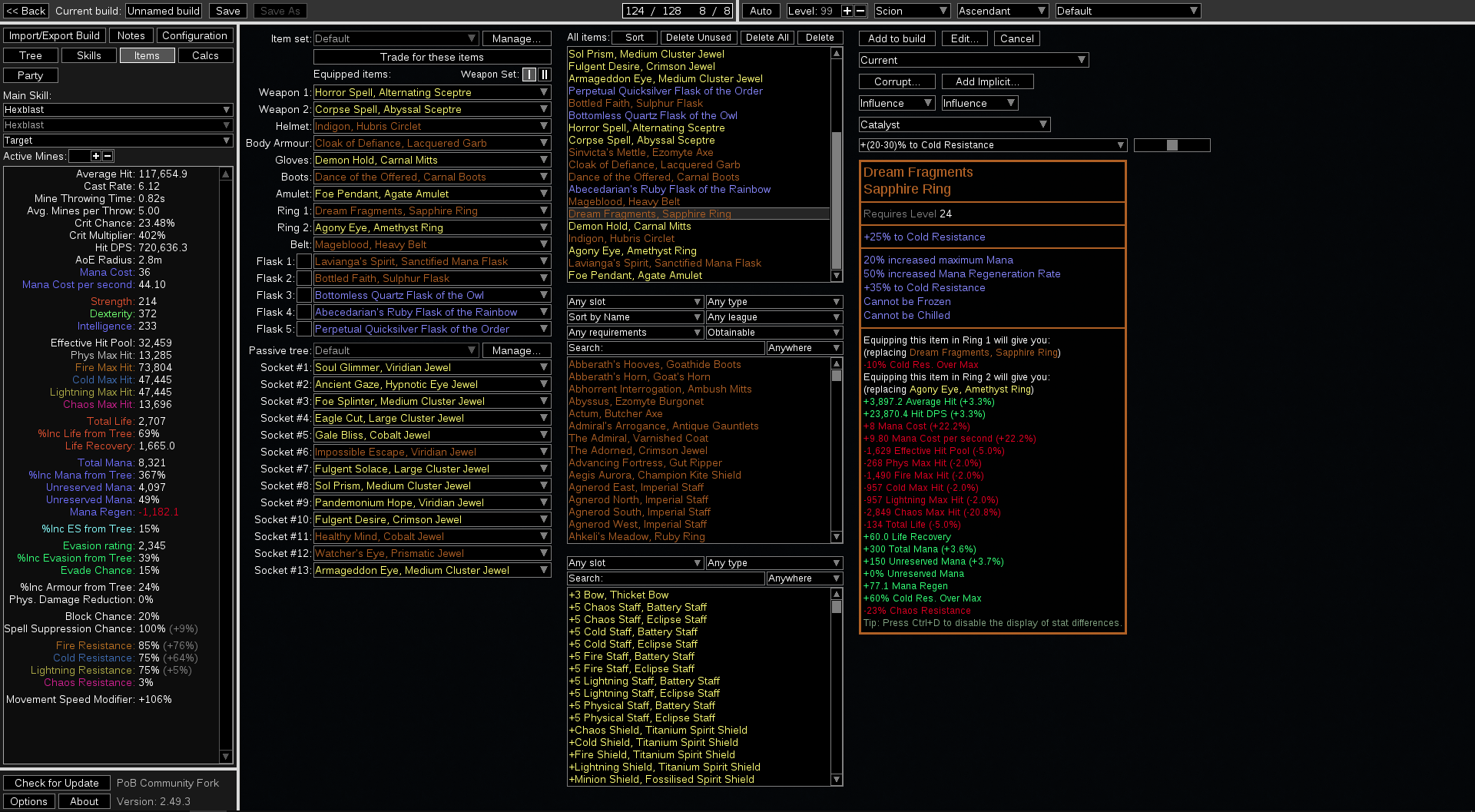Switch to the Calcs tab
This screenshot has width=1475, height=812.
click(205, 55)
